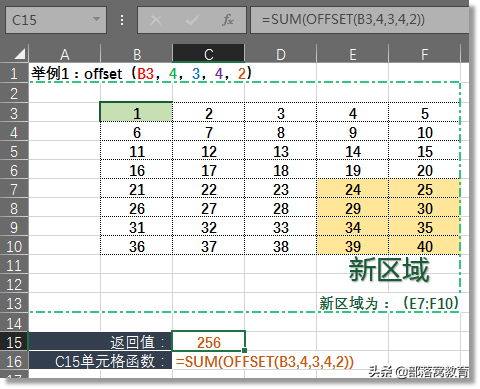Click the cell containing 16
The height and width of the screenshot is (389, 480).
[137, 170]
